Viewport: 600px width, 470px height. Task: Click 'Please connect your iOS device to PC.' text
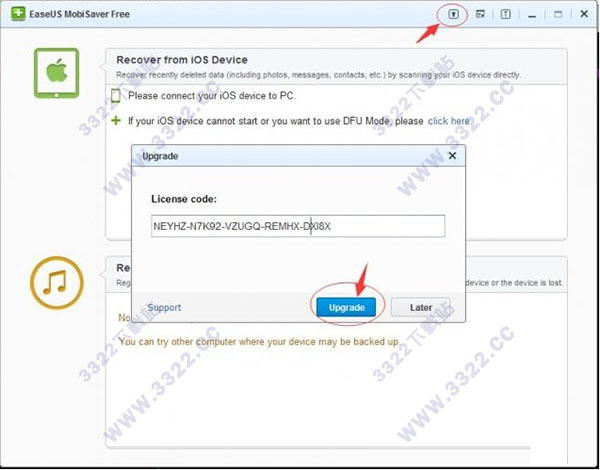tap(212, 96)
